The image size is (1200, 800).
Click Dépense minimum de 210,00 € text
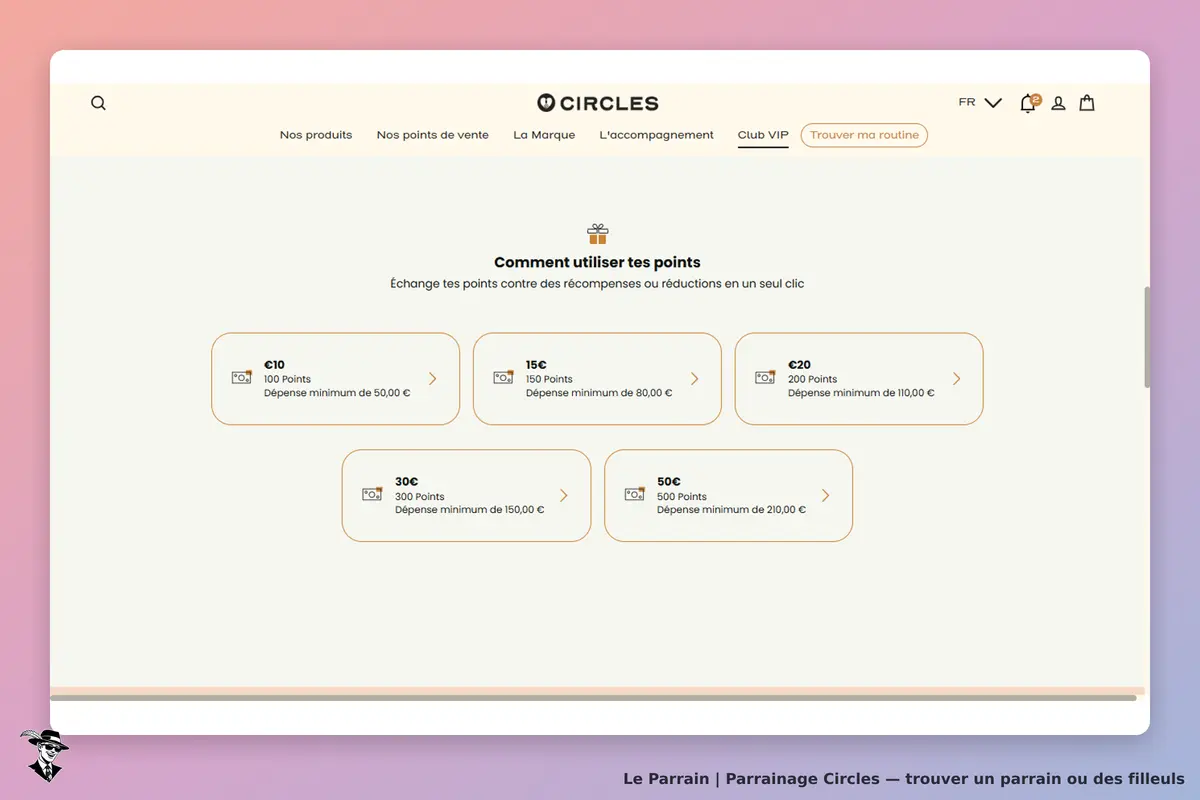click(731, 510)
